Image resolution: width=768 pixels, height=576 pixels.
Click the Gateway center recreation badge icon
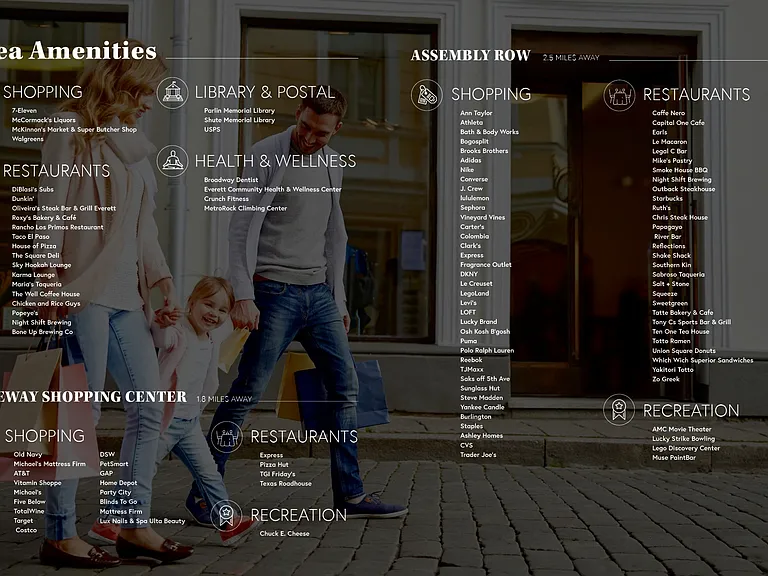tap(227, 515)
